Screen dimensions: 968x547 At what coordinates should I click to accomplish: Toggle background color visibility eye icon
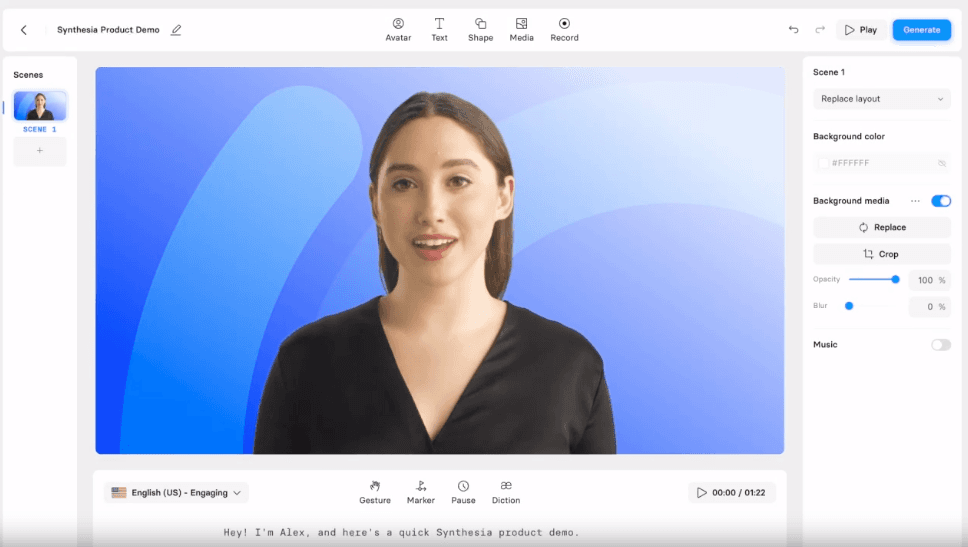[941, 163]
